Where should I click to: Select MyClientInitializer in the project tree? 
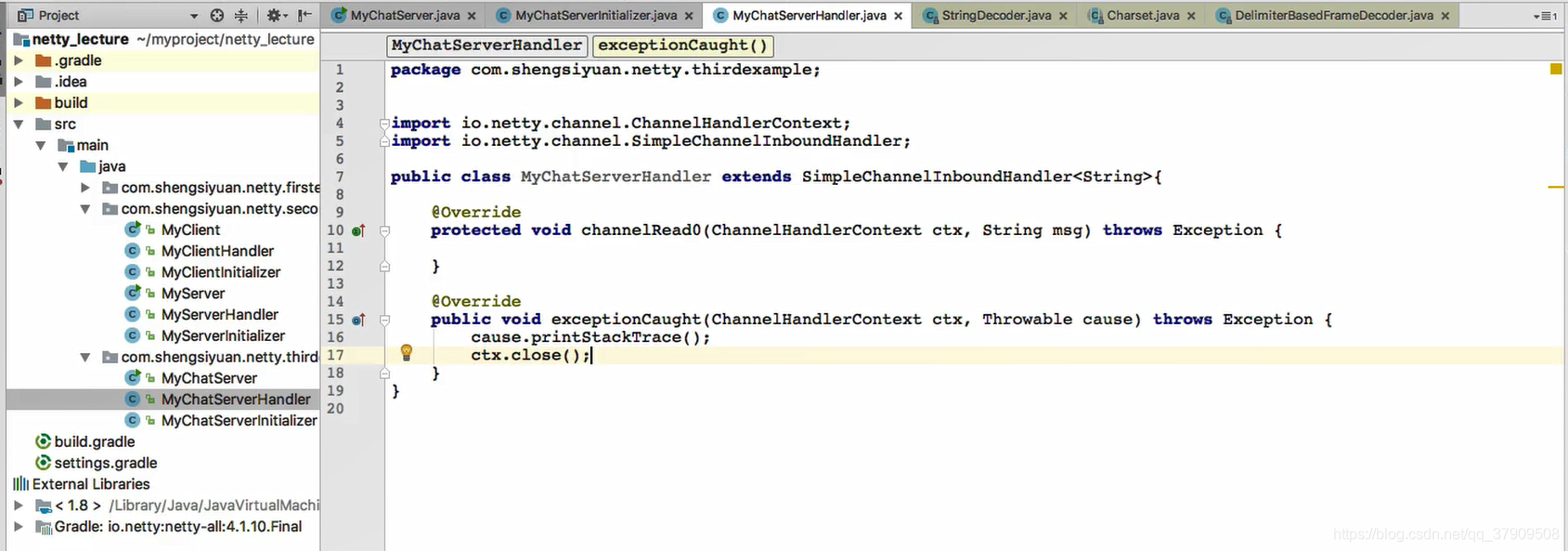click(x=221, y=272)
